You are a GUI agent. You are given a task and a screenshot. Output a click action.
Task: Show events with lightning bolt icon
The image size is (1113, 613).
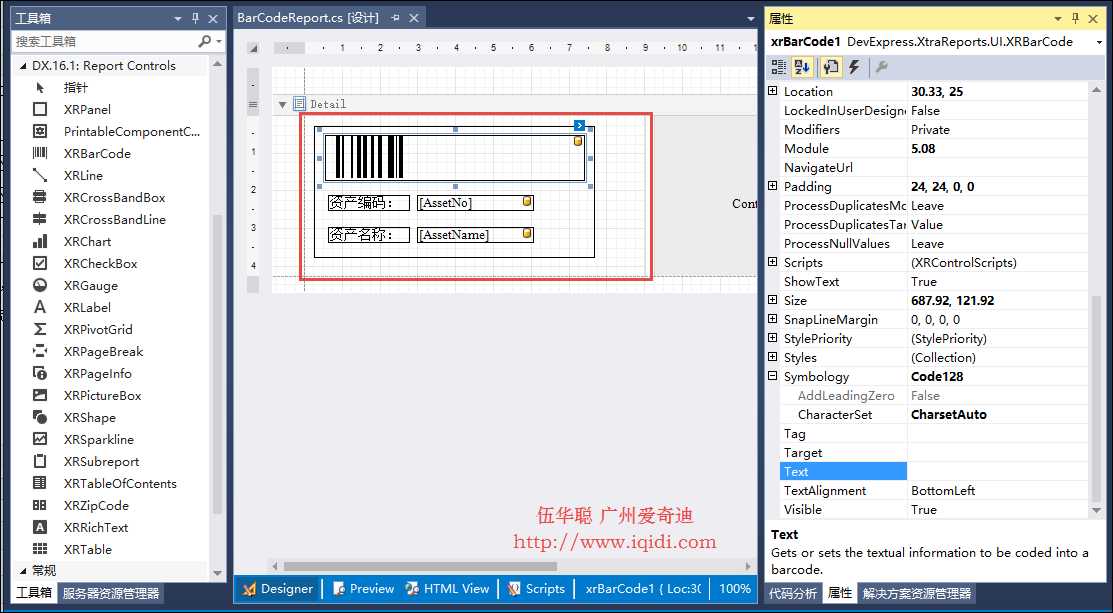tap(854, 67)
